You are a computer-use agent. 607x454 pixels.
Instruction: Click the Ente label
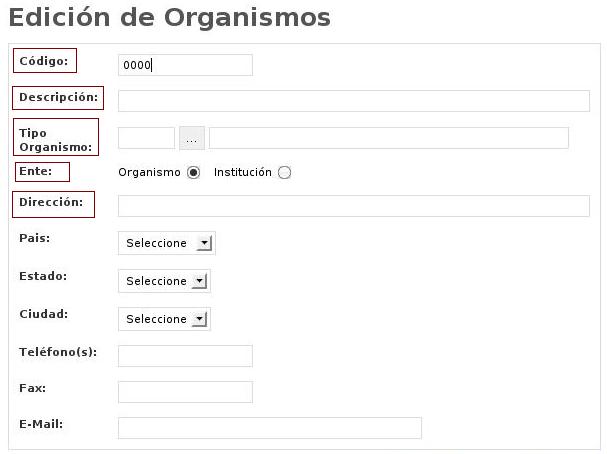pyautogui.click(x=36, y=171)
